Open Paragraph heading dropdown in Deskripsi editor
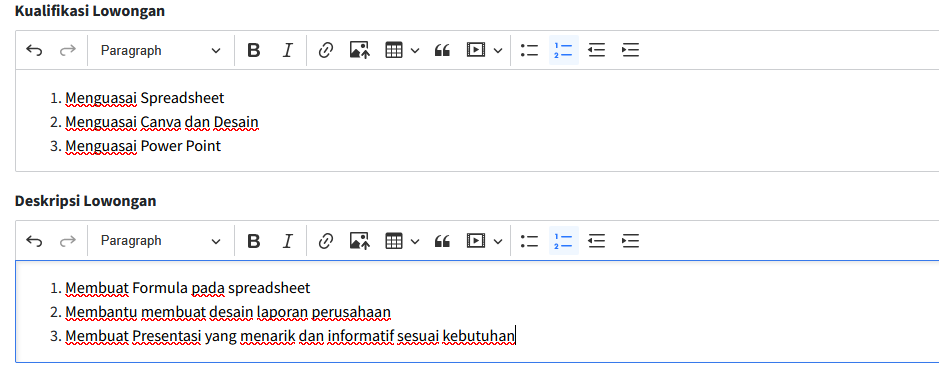Image resolution: width=939 pixels, height=365 pixels. [x=160, y=240]
